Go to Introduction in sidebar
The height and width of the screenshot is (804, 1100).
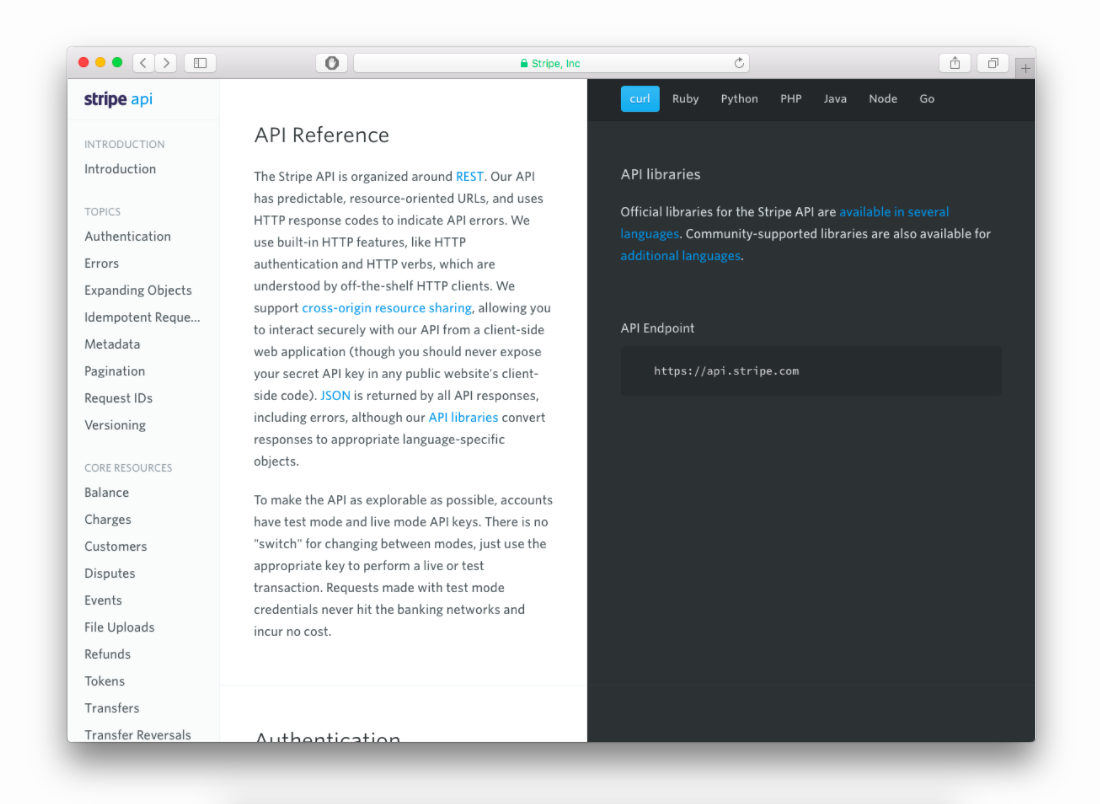[120, 169]
